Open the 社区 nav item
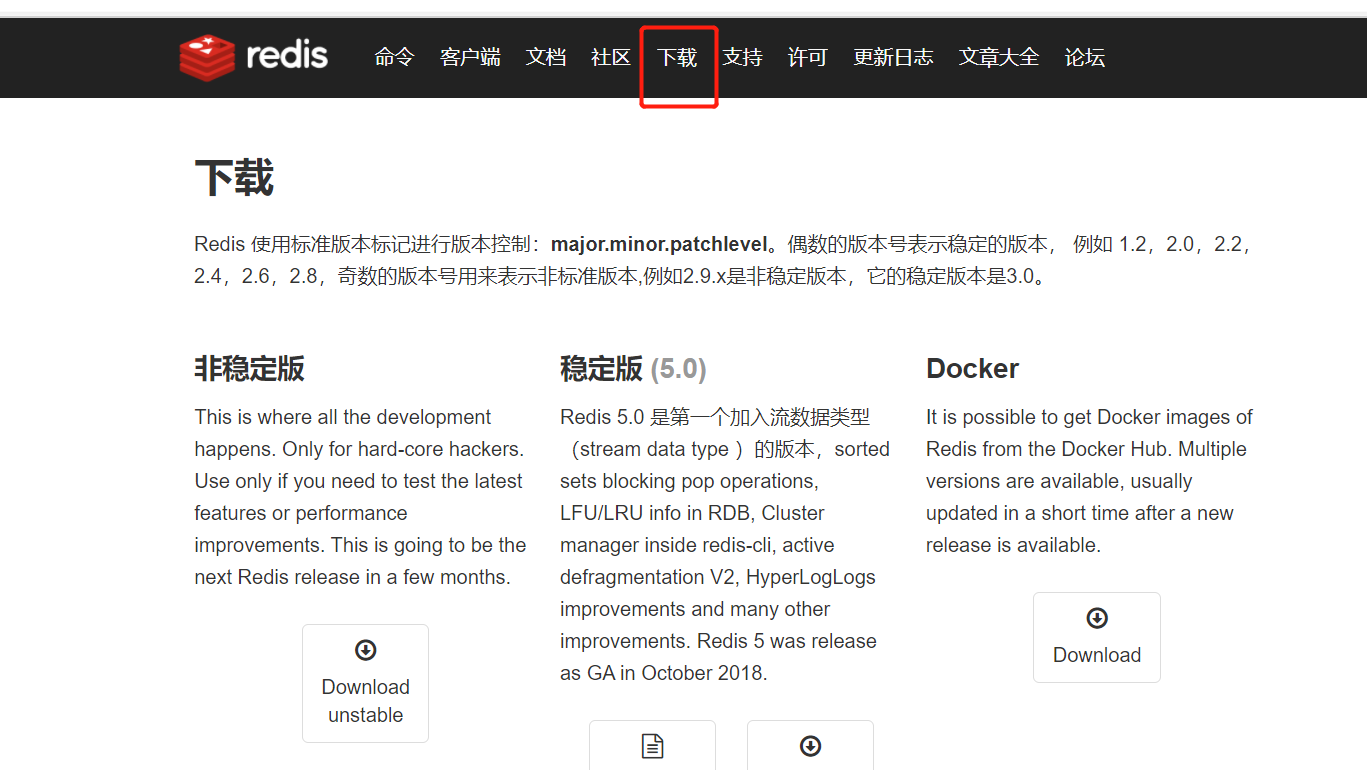Viewport: 1367px width, 770px height. click(x=611, y=57)
